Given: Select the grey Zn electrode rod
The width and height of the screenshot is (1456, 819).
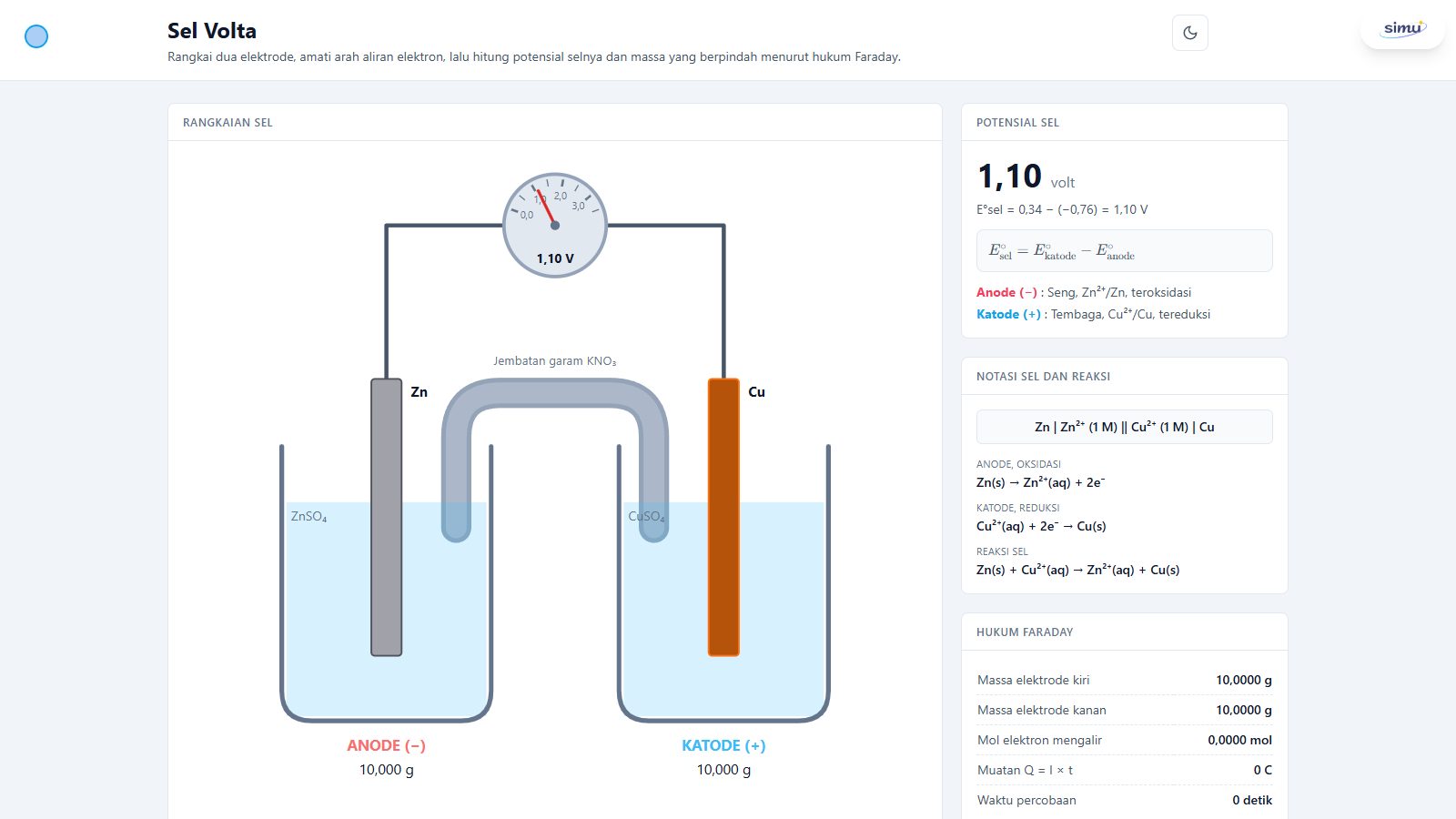Looking at the screenshot, I should coord(386,517).
